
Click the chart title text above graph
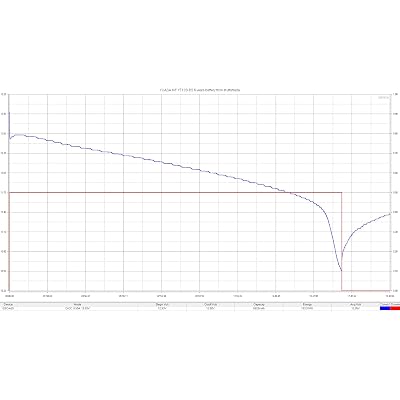pyautogui.click(x=200, y=90)
